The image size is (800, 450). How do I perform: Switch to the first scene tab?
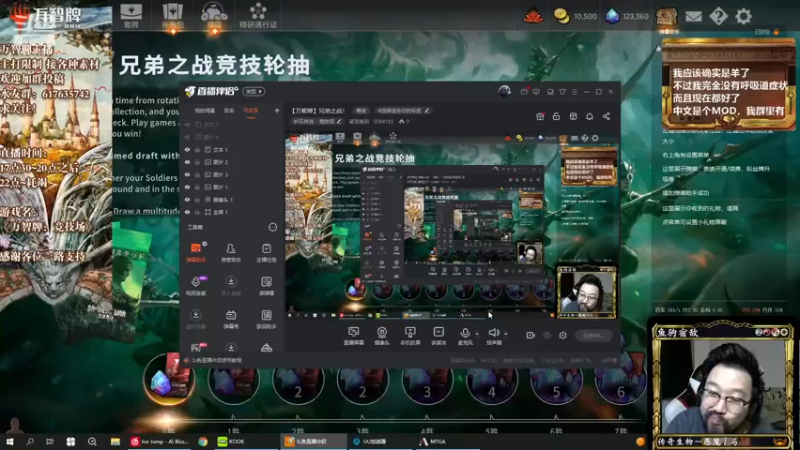[205, 111]
